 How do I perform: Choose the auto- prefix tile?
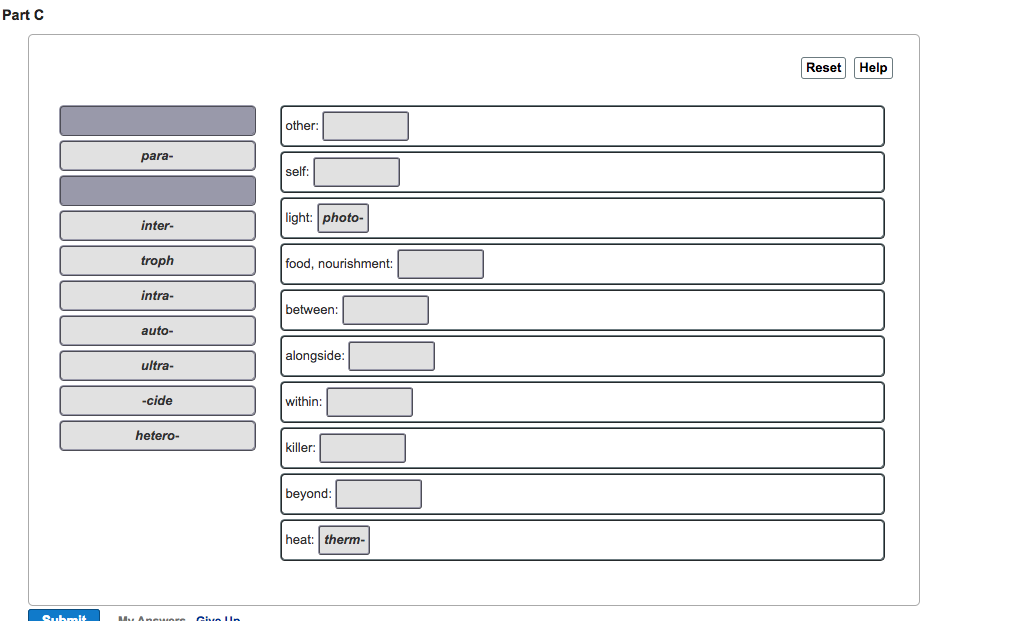pos(157,330)
